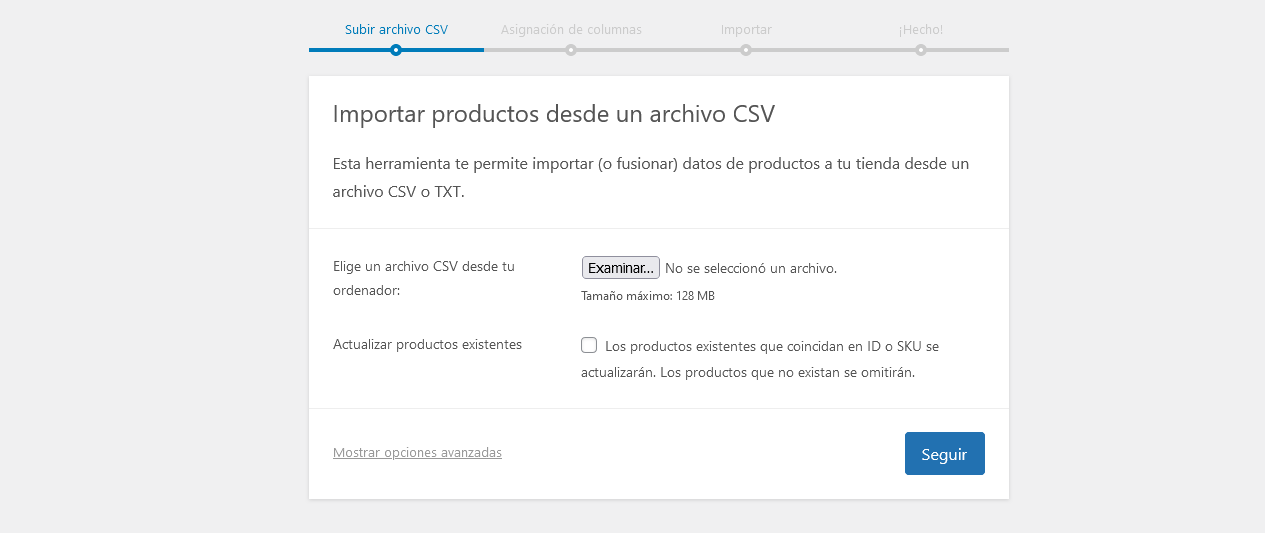Screen dimensions: 1265x533
Task: Click the active blue step circle marker
Action: [396, 50]
